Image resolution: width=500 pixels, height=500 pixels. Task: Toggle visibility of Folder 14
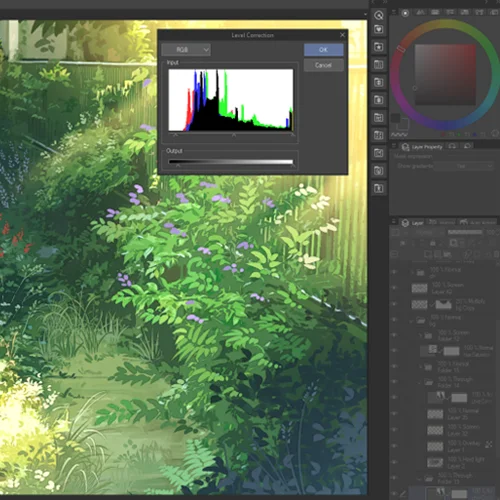pos(394,382)
